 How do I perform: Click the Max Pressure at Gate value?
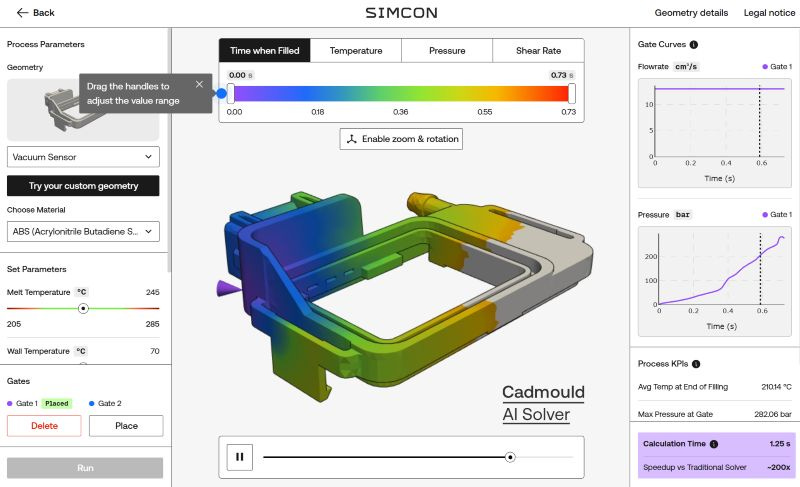pos(772,414)
